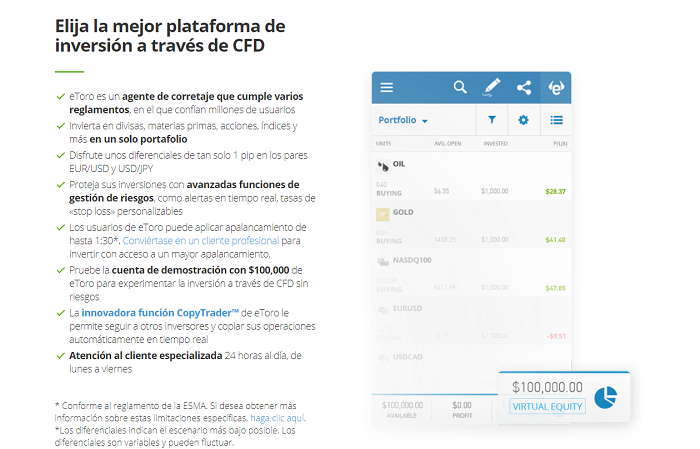Viewport: 700px width, 449px height.
Task: Select the GOLD instrument name
Action: (403, 212)
